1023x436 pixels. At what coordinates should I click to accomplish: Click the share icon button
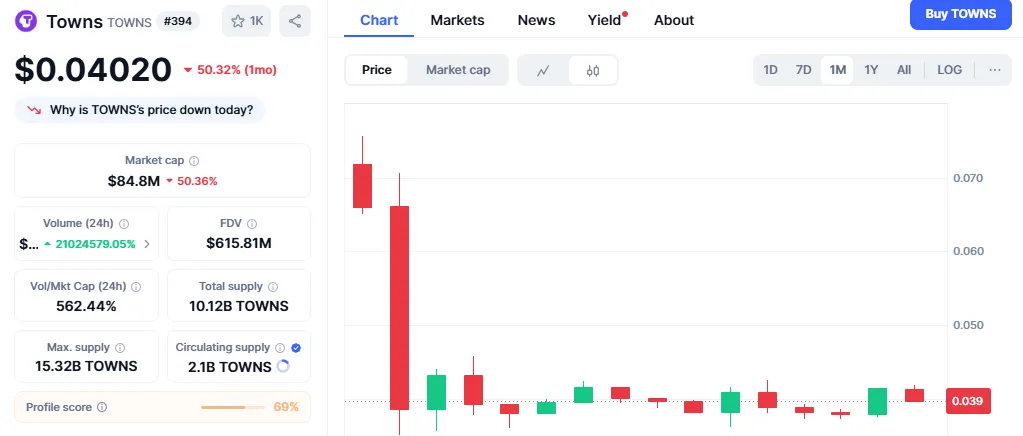pyautogui.click(x=295, y=21)
